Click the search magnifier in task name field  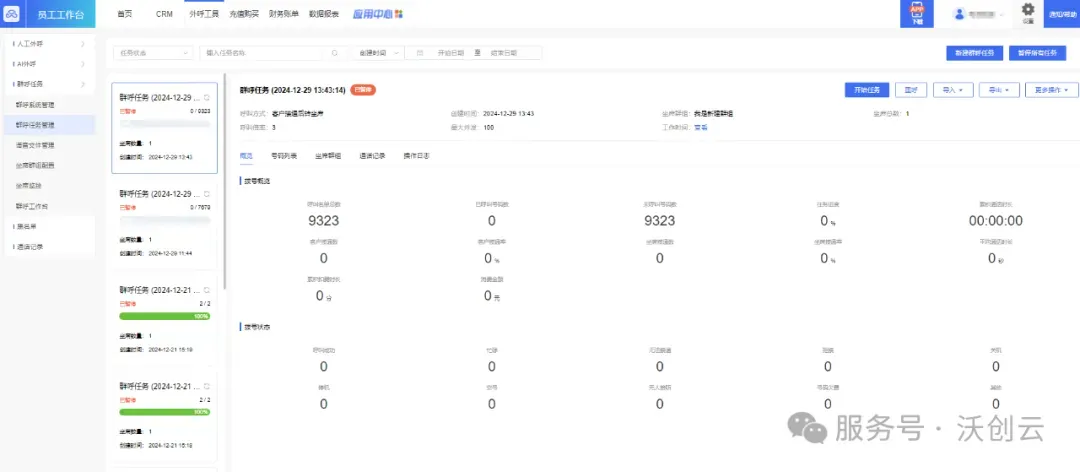click(x=335, y=53)
